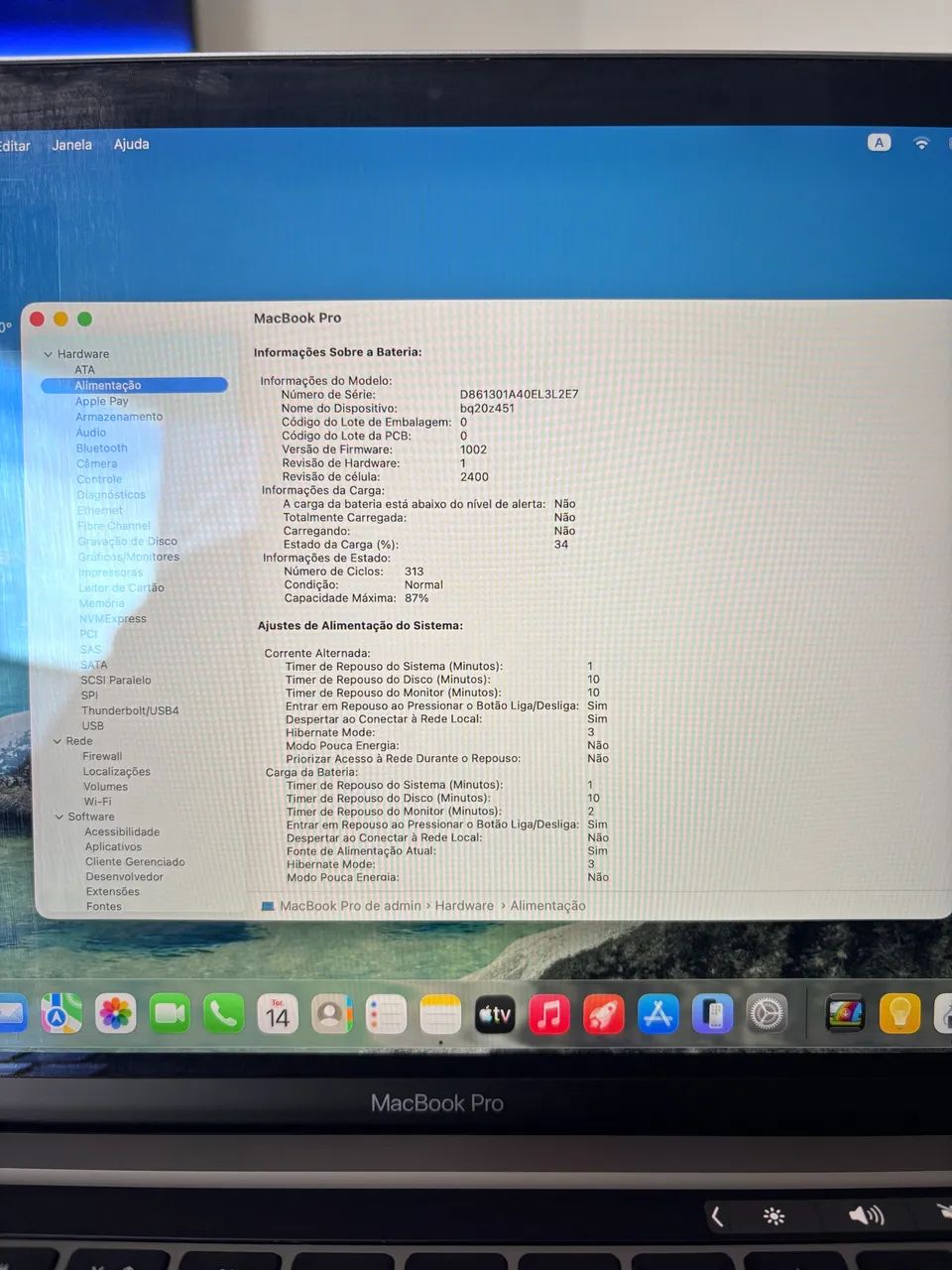Screen dimensions: 952x1270
Task: Select Extensões under Software
Action: coord(112,891)
